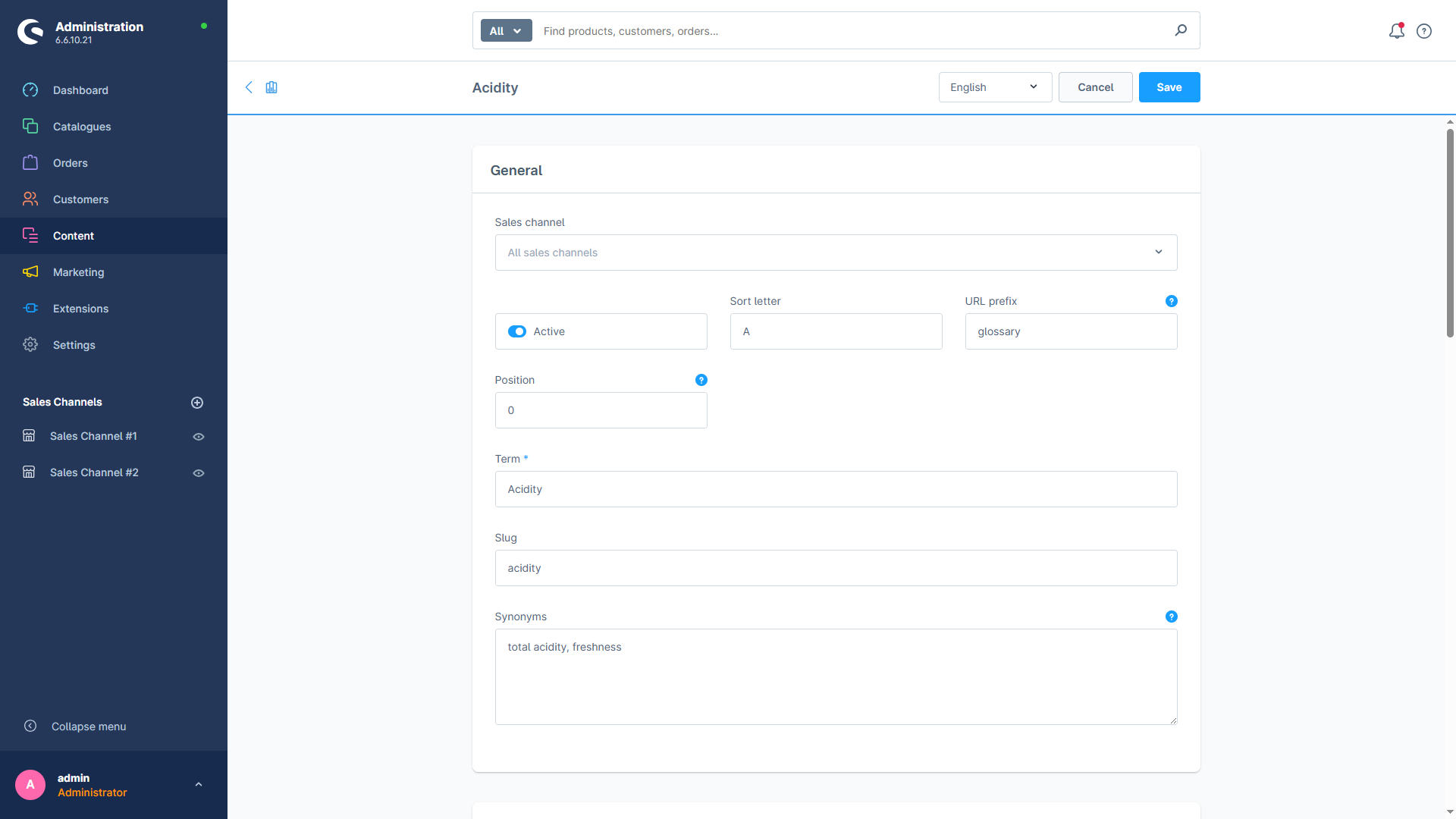Click the Extensions plug icon
The width and height of the screenshot is (1456, 819).
coord(30,309)
